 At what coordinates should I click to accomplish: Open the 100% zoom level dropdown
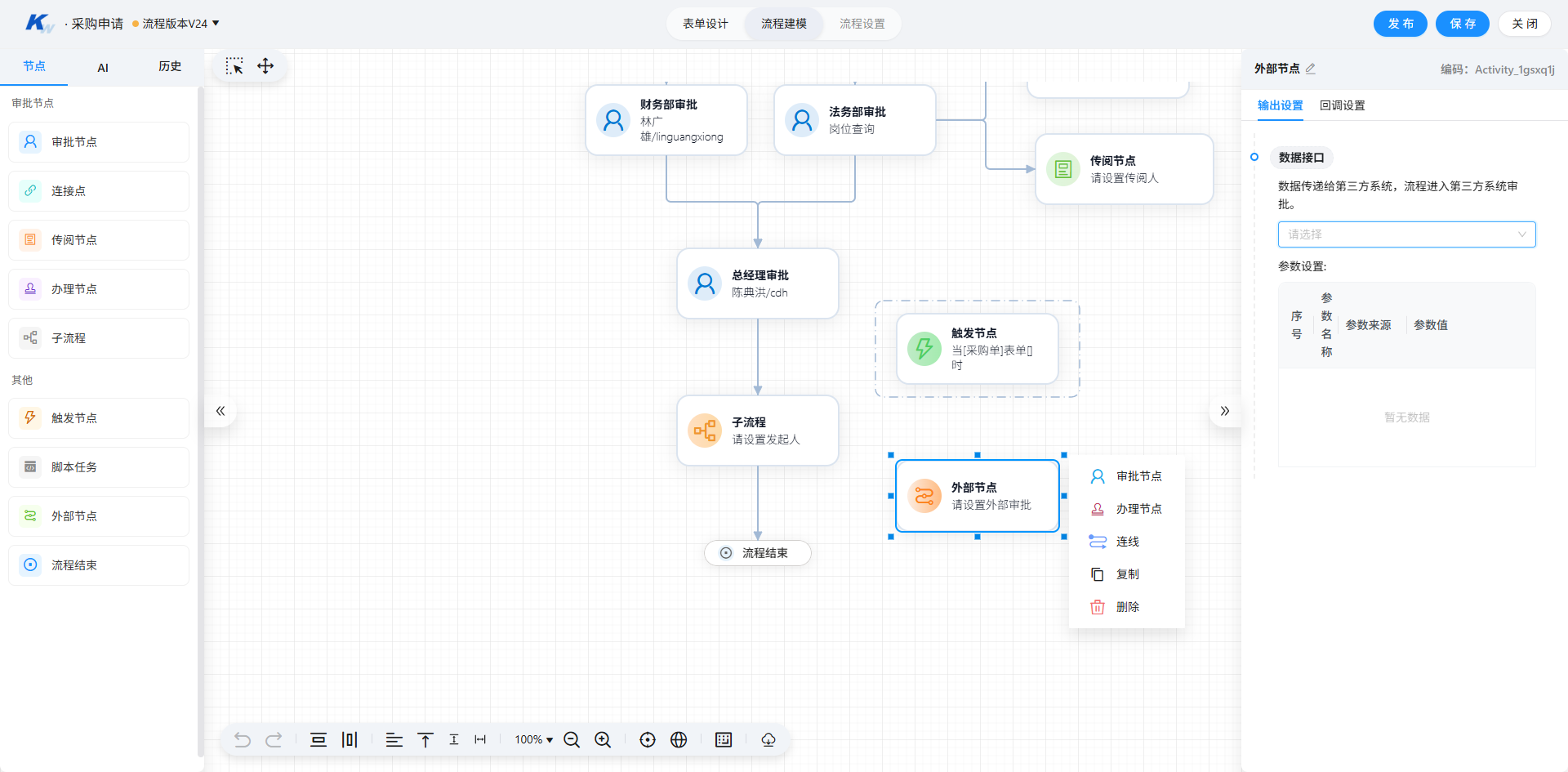(x=534, y=740)
